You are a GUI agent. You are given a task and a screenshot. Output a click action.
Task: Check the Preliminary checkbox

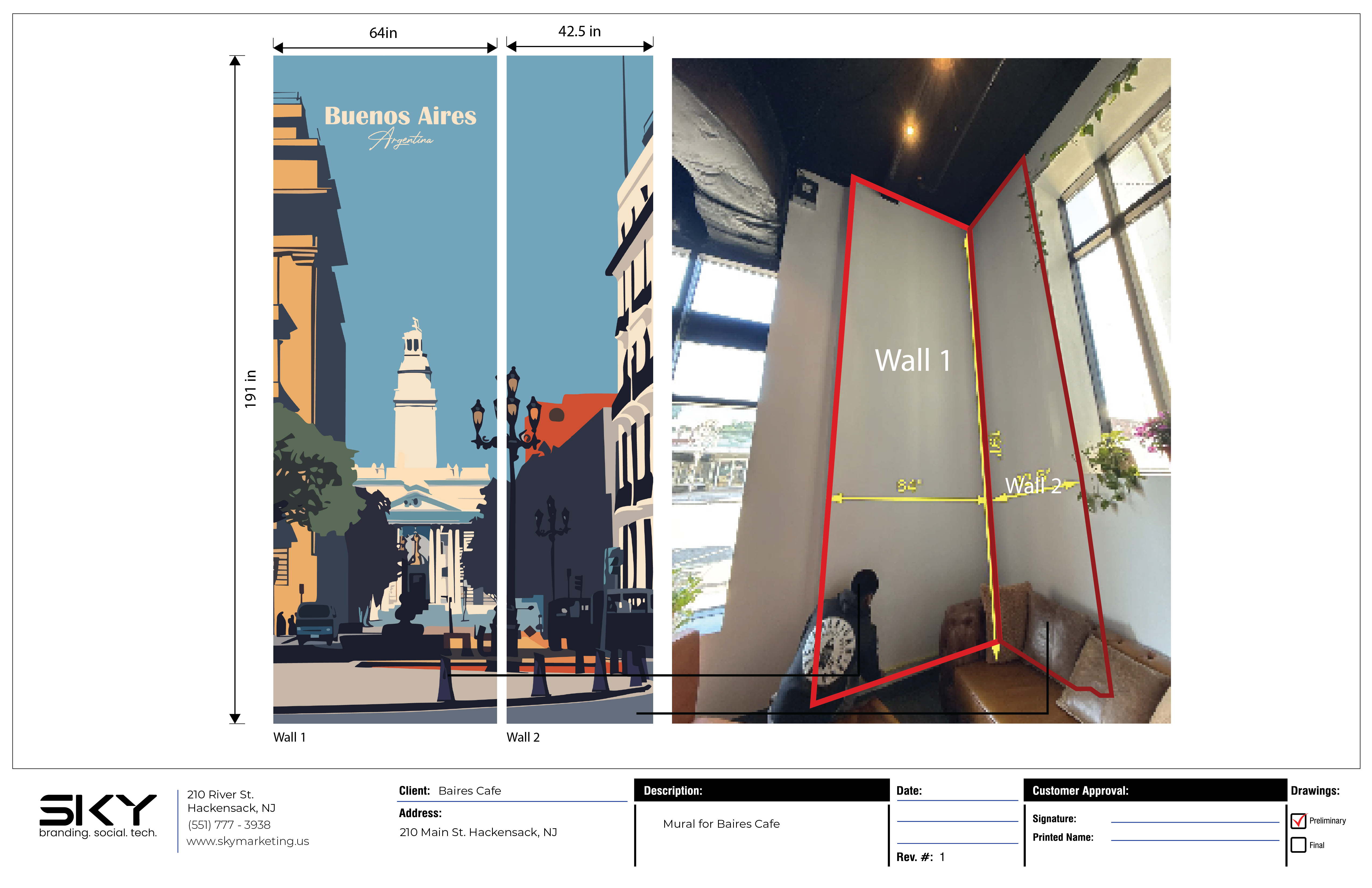coord(1298,820)
